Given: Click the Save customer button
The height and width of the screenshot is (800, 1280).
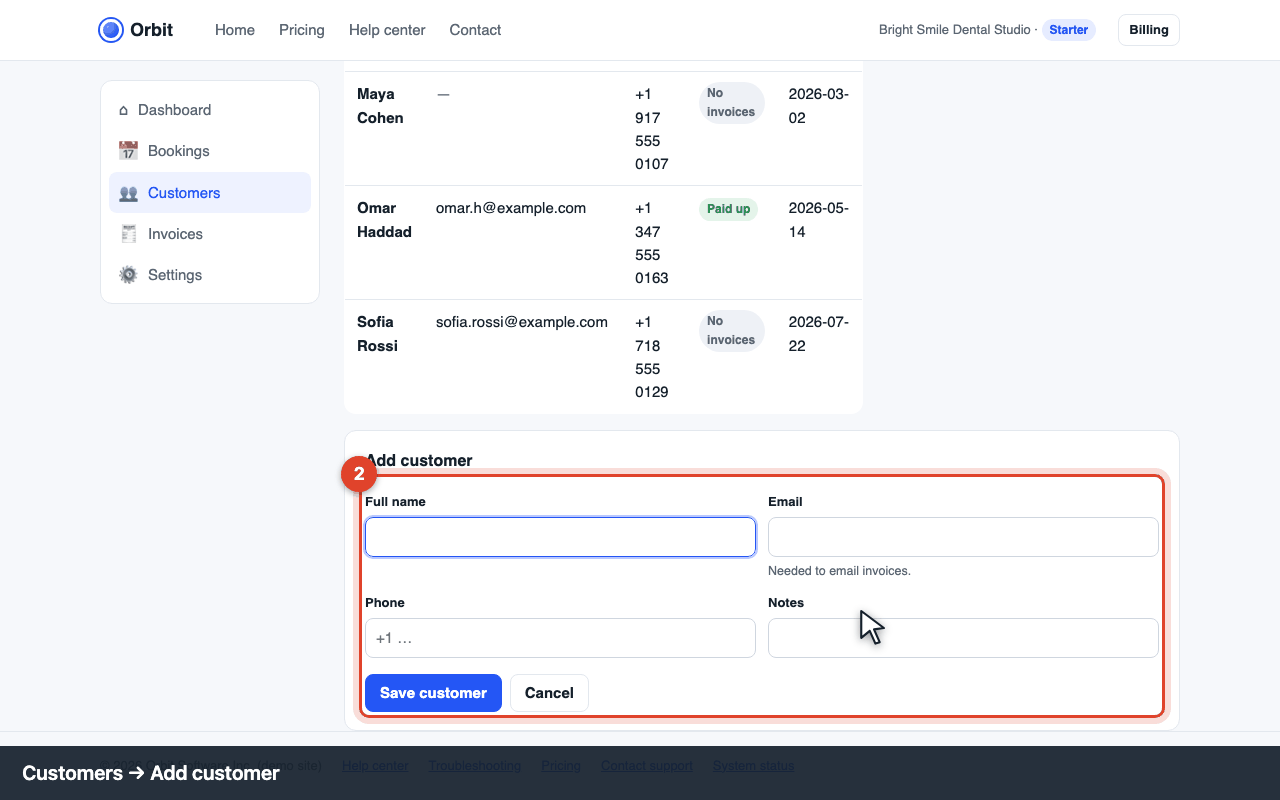Looking at the screenshot, I should pos(433,693).
